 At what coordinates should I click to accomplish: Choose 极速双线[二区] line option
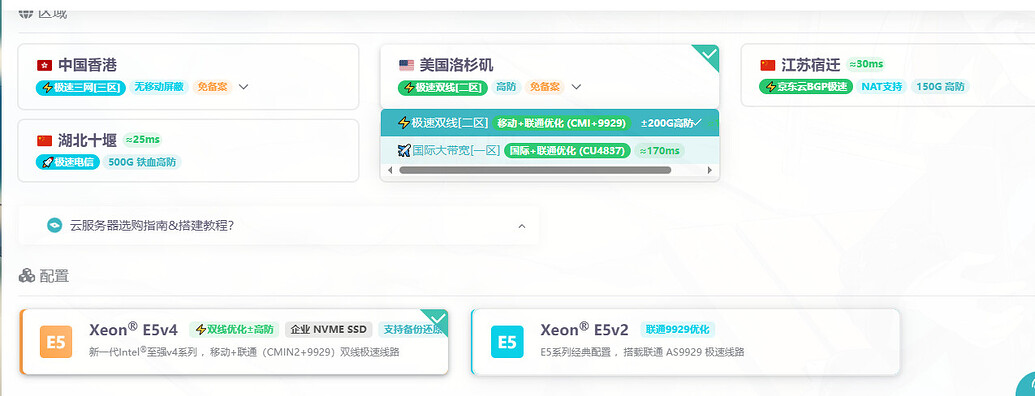(x=549, y=123)
